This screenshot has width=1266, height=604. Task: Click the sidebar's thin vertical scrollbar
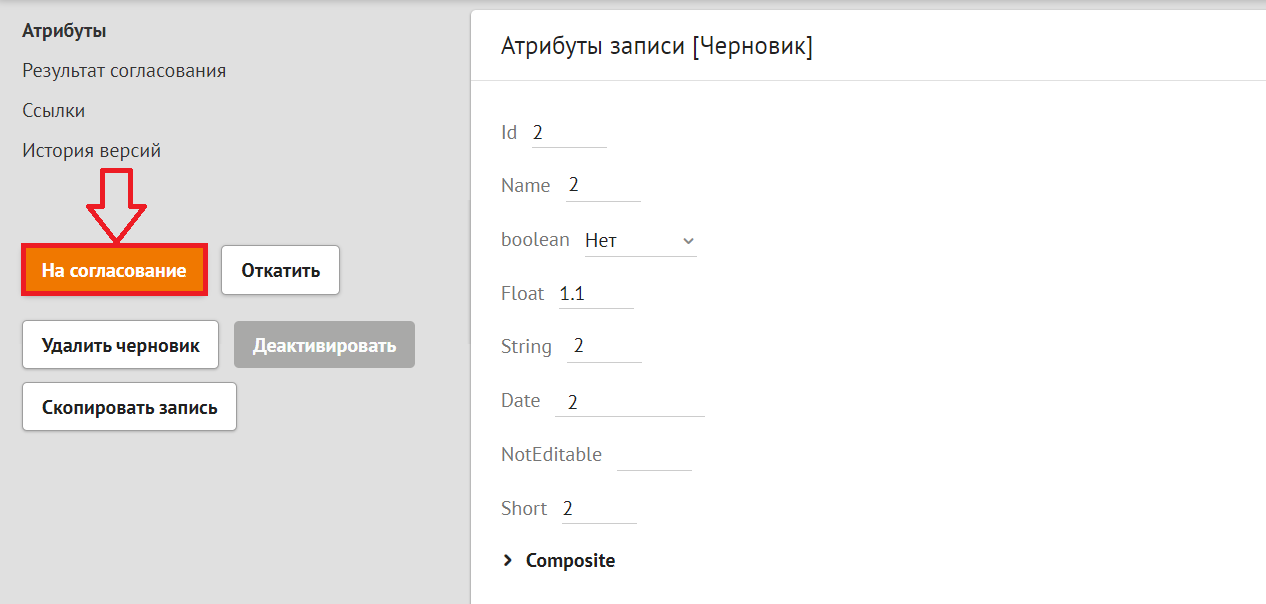(x=469, y=270)
